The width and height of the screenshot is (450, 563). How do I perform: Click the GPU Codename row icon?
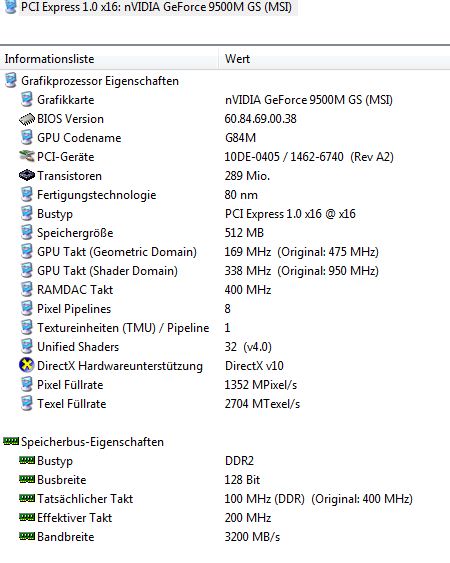coord(27,138)
